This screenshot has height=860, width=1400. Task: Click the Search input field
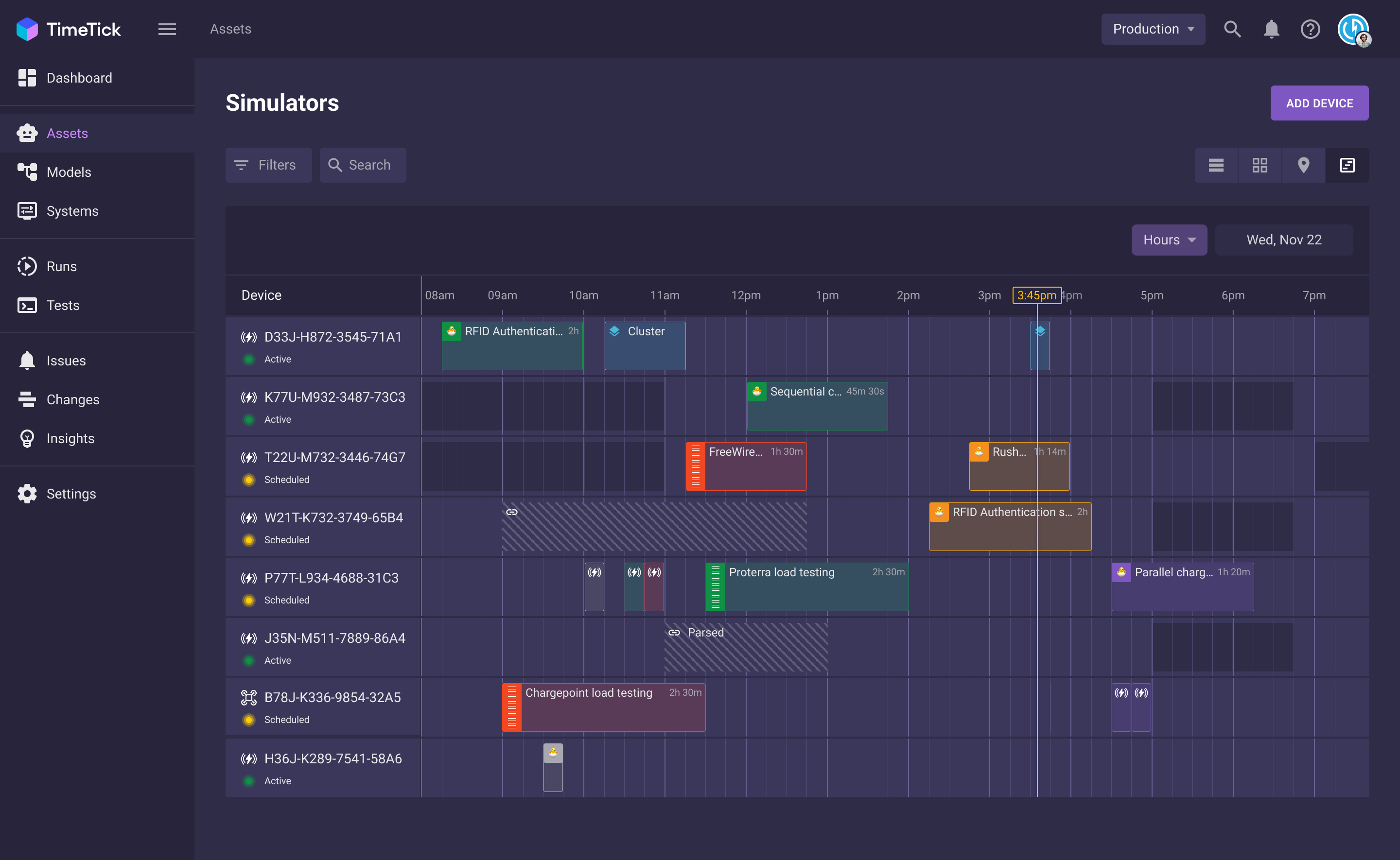click(363, 165)
